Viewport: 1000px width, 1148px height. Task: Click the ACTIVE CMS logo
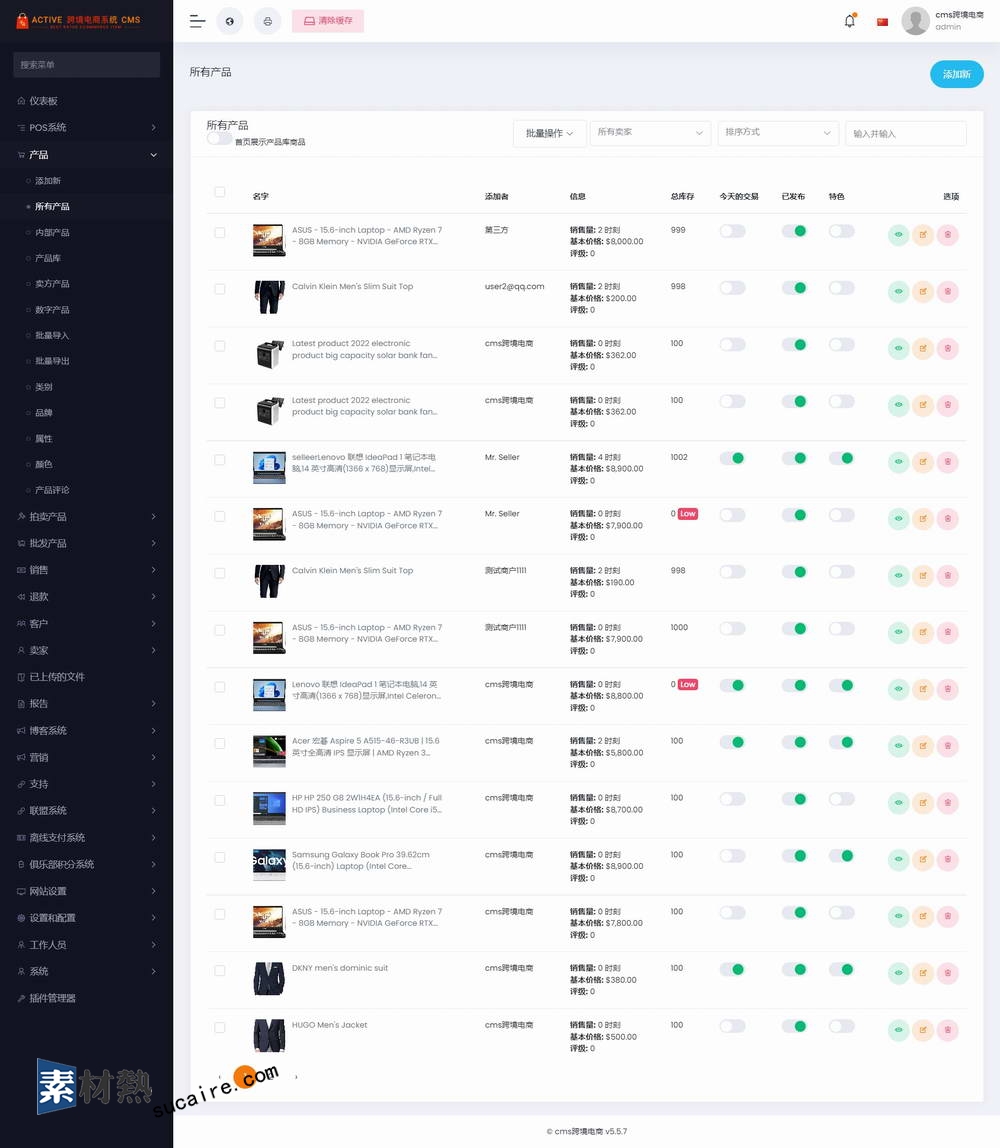(x=78, y=20)
